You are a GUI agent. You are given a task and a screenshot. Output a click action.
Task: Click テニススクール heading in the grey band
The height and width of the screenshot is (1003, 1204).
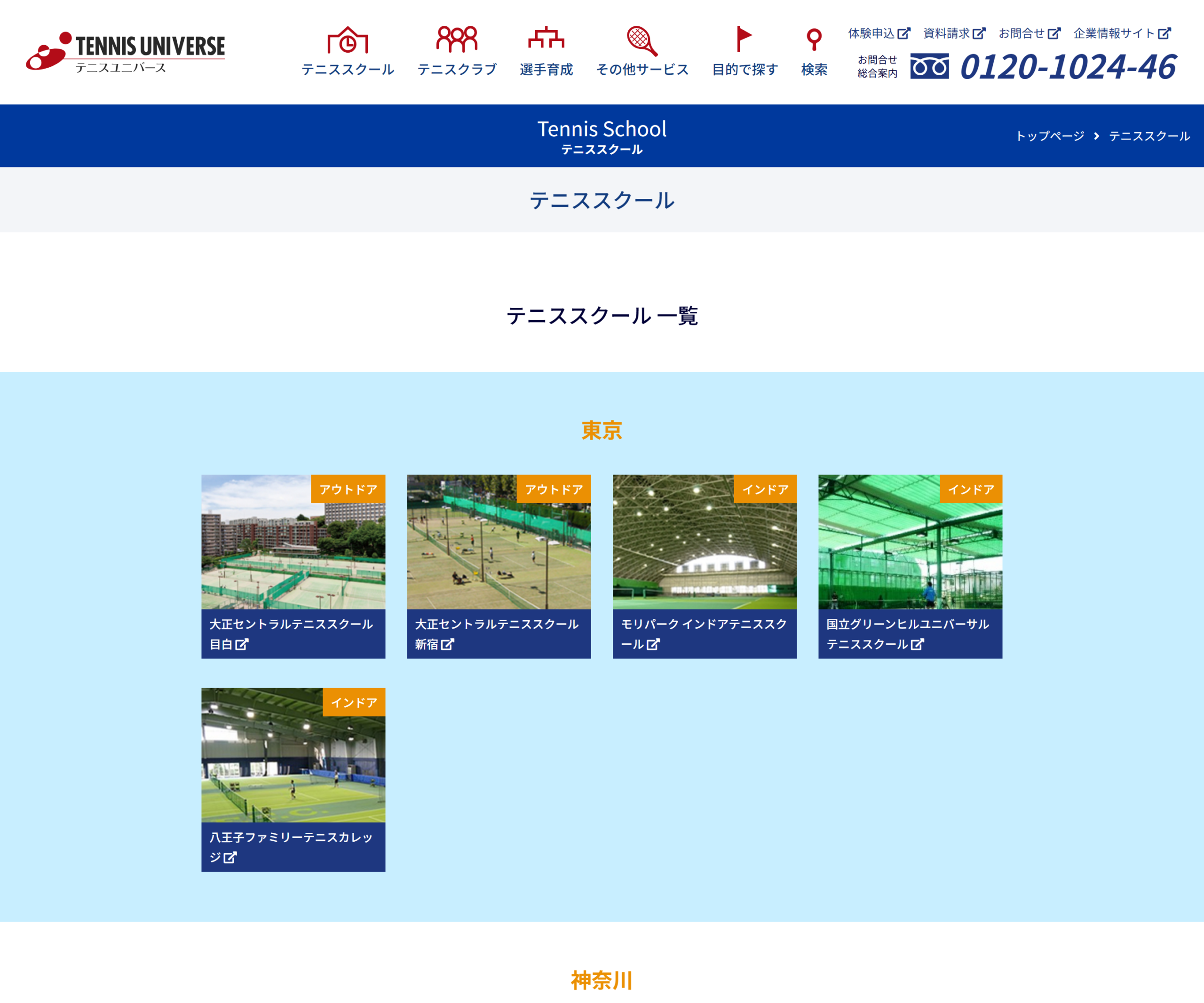[602, 200]
